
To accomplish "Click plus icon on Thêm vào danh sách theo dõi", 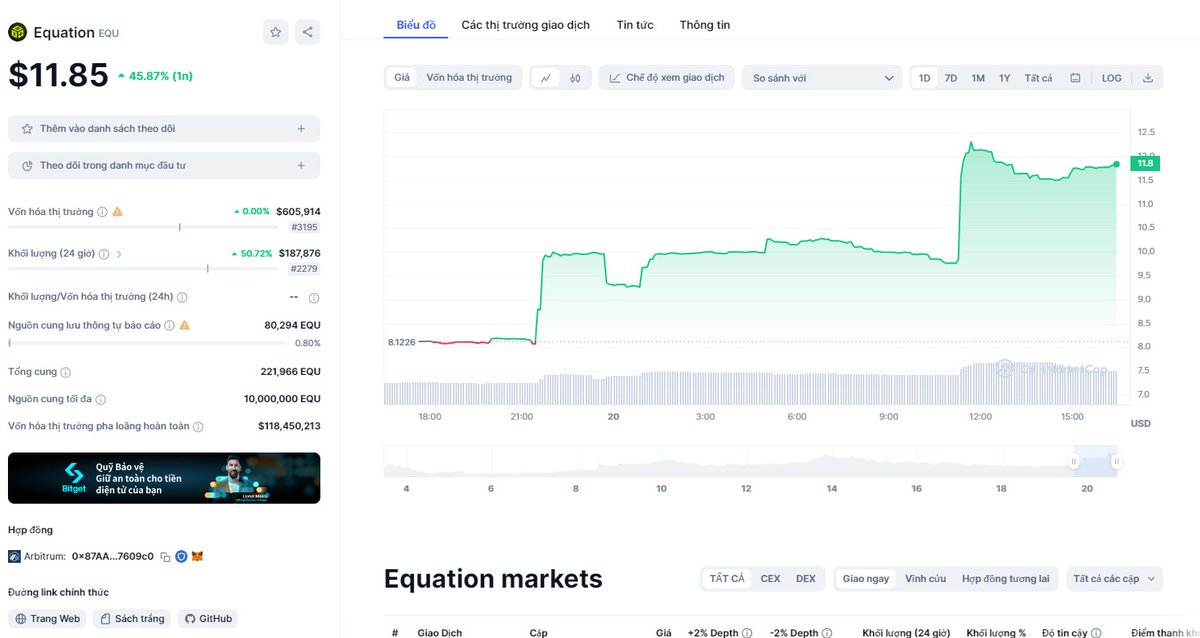I will [301, 128].
